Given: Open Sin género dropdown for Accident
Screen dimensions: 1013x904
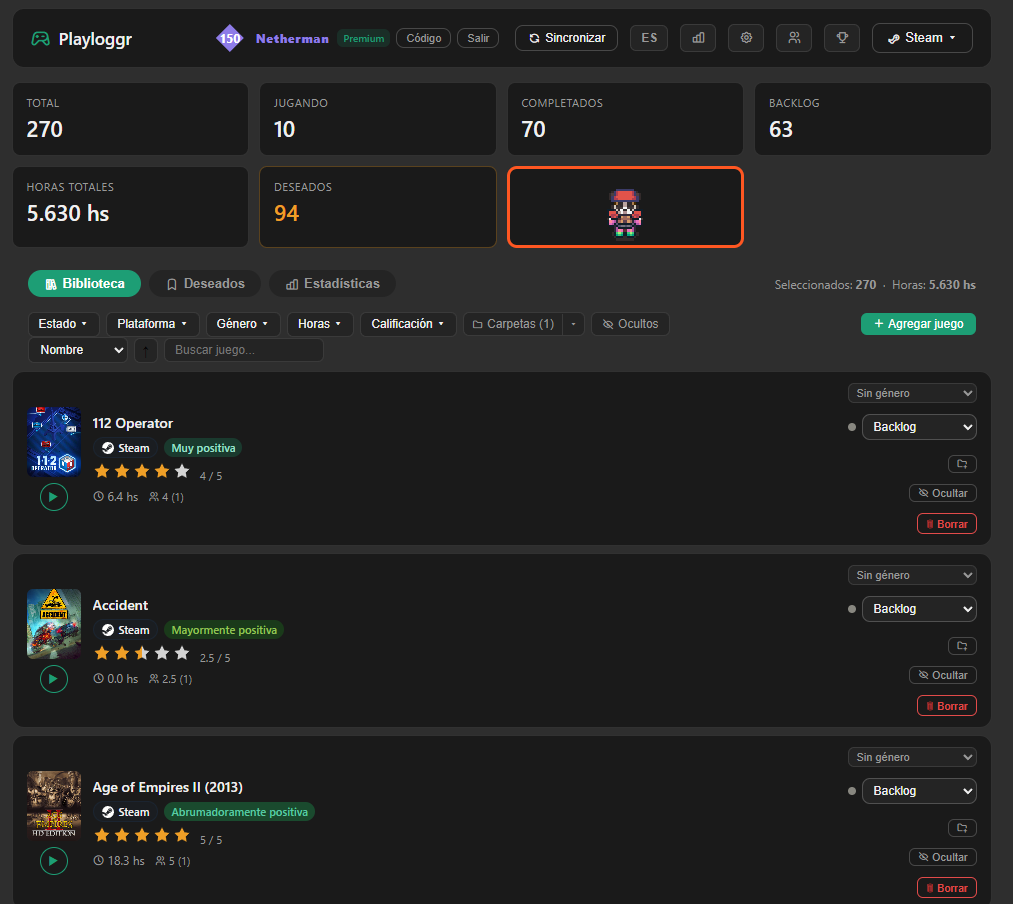Looking at the screenshot, I should [912, 575].
